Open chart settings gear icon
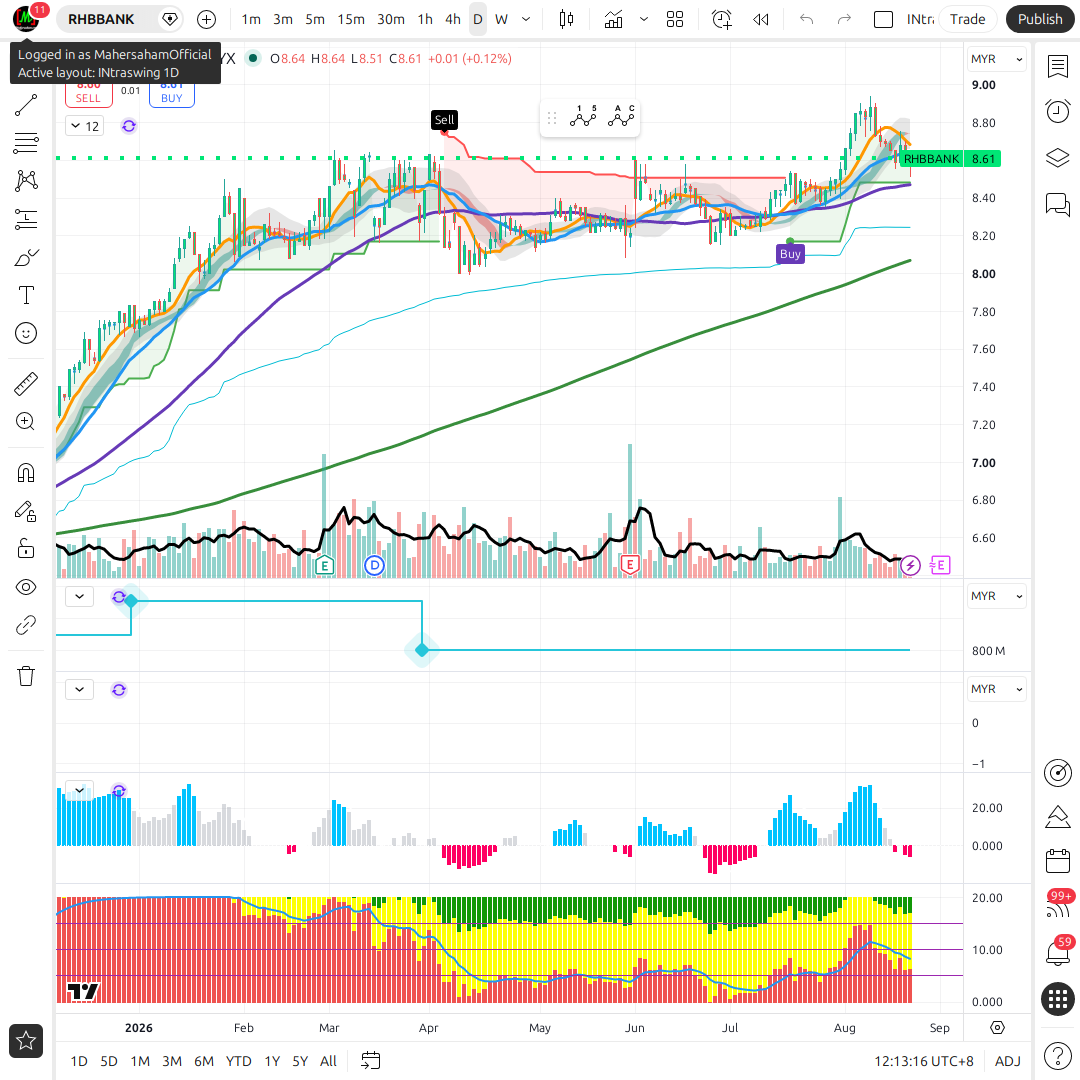1080x1080 pixels. pyautogui.click(x=997, y=1028)
